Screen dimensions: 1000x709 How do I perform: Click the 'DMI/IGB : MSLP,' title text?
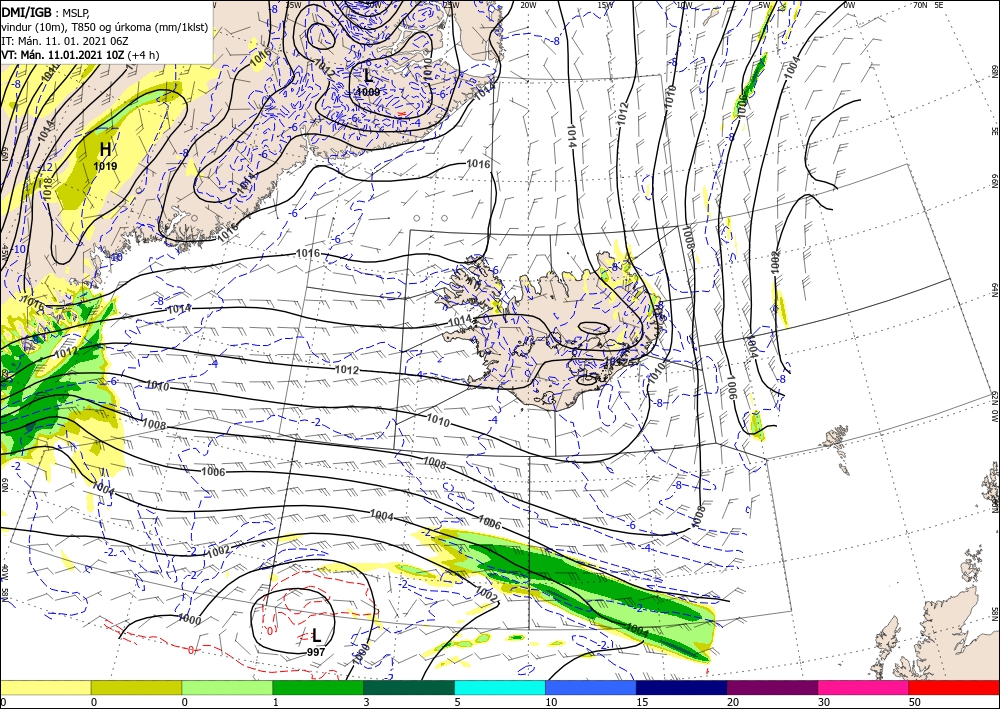(x=45, y=12)
